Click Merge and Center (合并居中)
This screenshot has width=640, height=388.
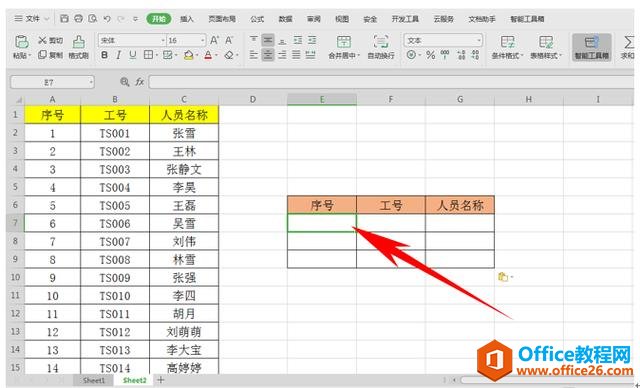tap(344, 47)
